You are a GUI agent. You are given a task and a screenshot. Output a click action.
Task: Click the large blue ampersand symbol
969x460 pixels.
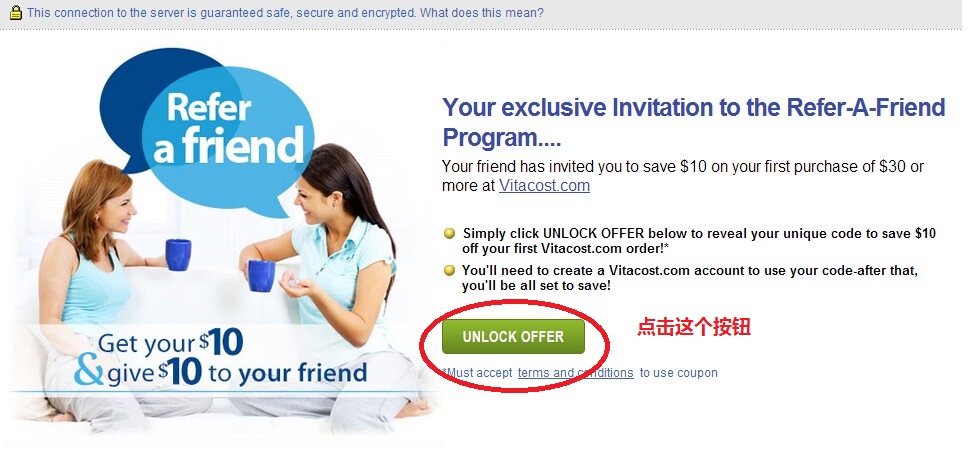coord(88,370)
